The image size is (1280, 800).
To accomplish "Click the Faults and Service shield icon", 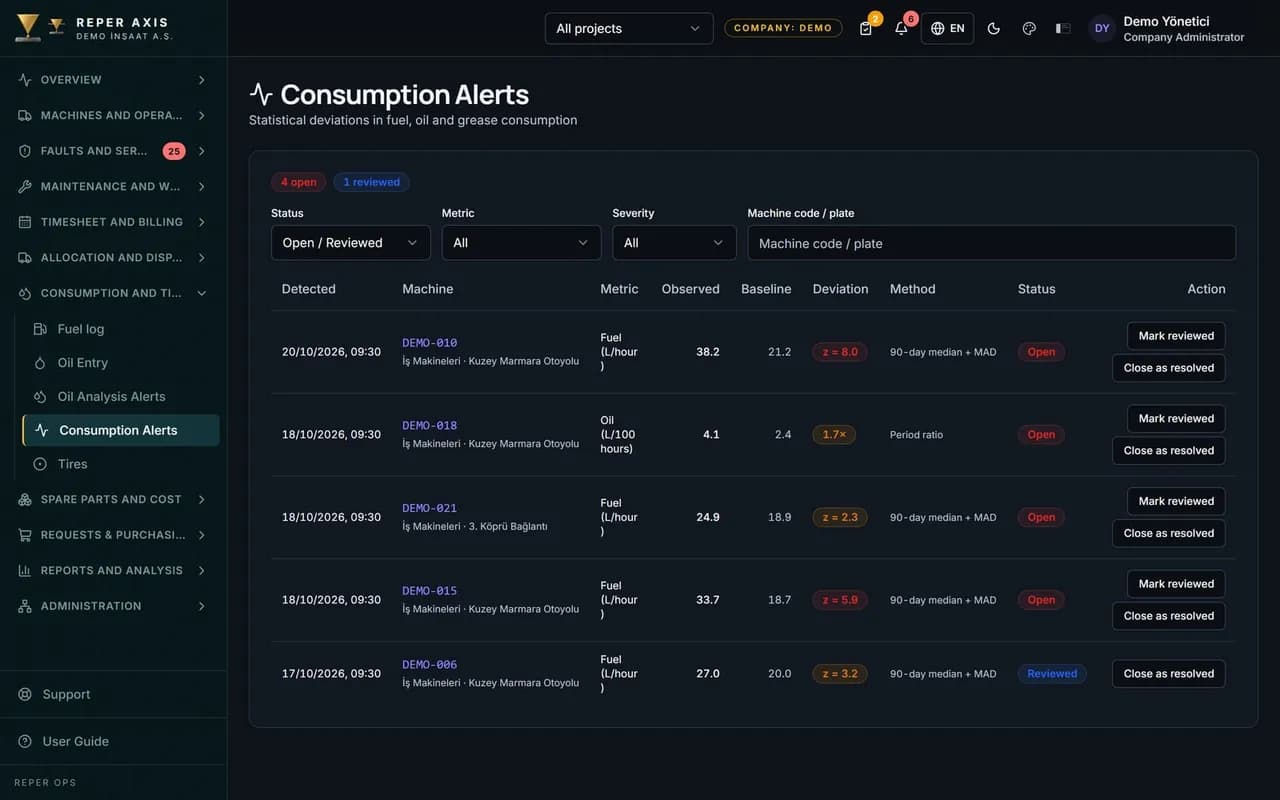I will [25, 151].
